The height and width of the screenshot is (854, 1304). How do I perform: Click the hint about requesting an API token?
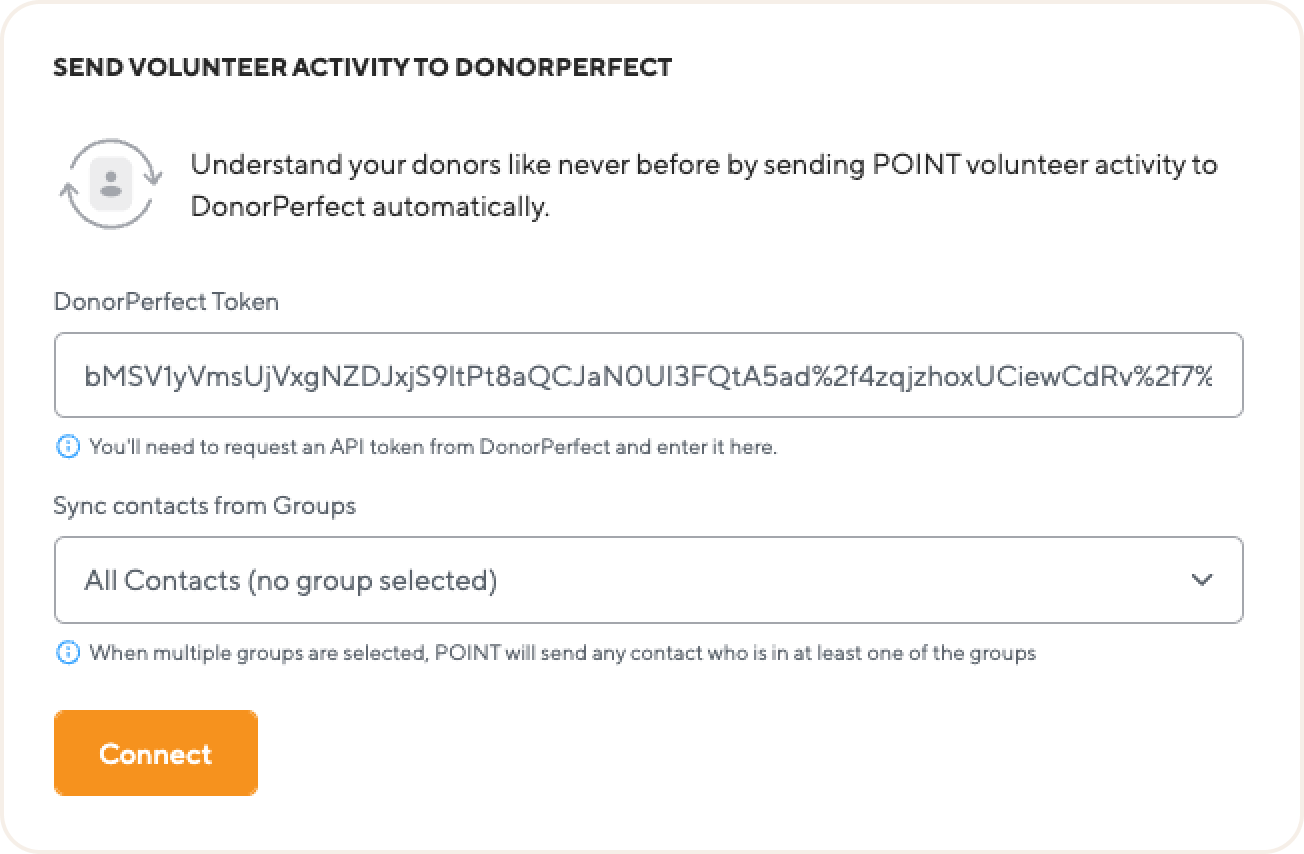point(432,447)
